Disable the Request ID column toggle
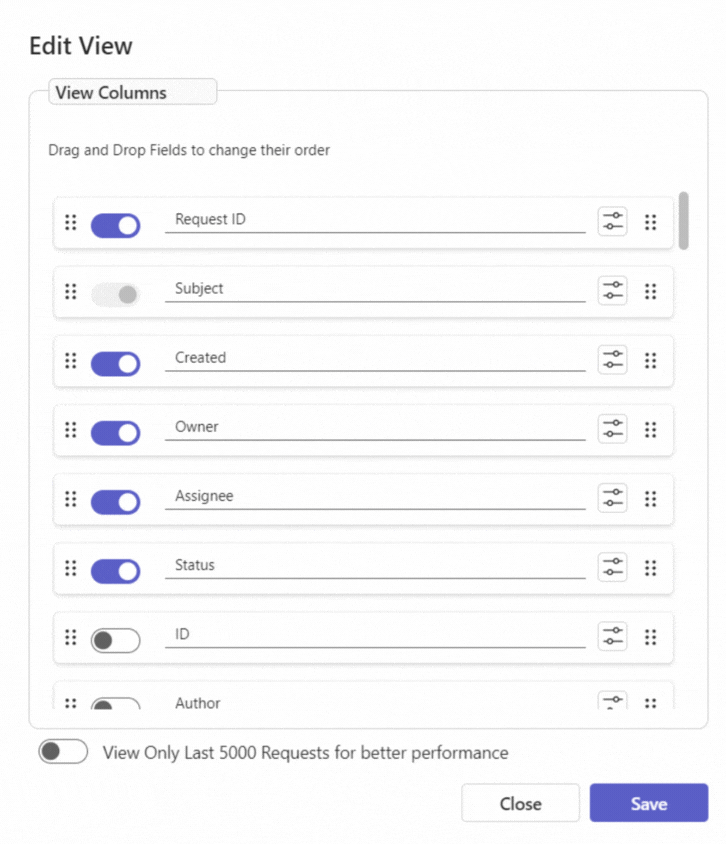The image size is (726, 844). point(115,226)
